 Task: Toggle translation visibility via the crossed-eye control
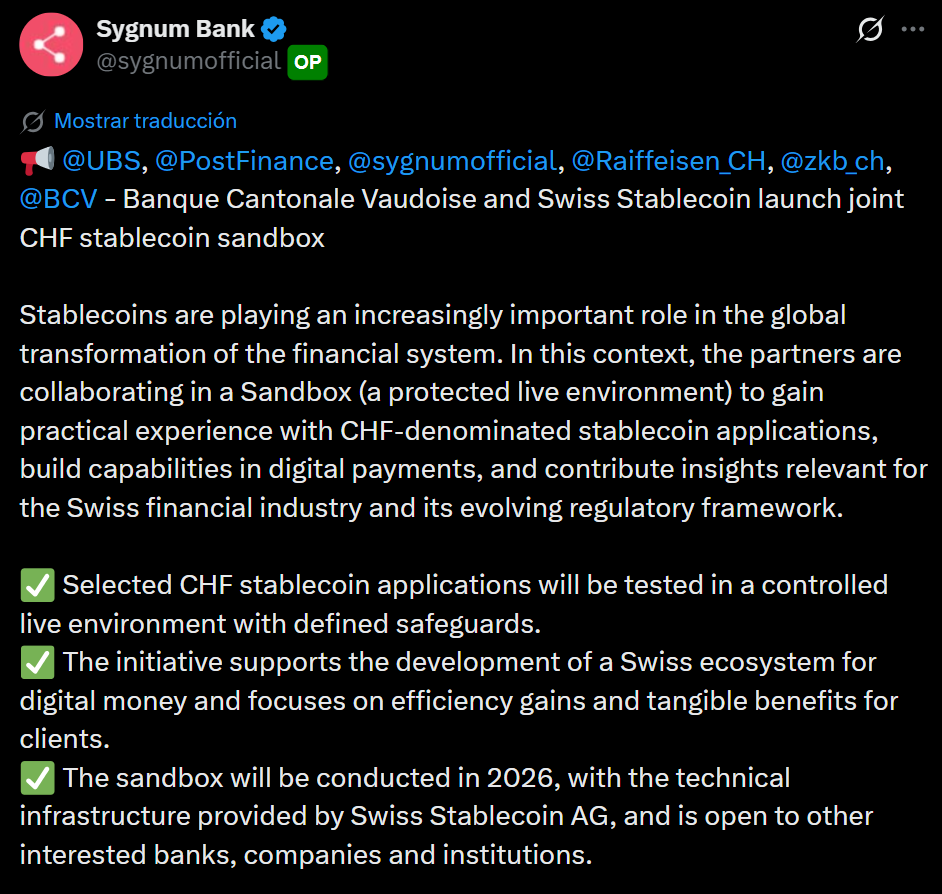[x=32, y=120]
